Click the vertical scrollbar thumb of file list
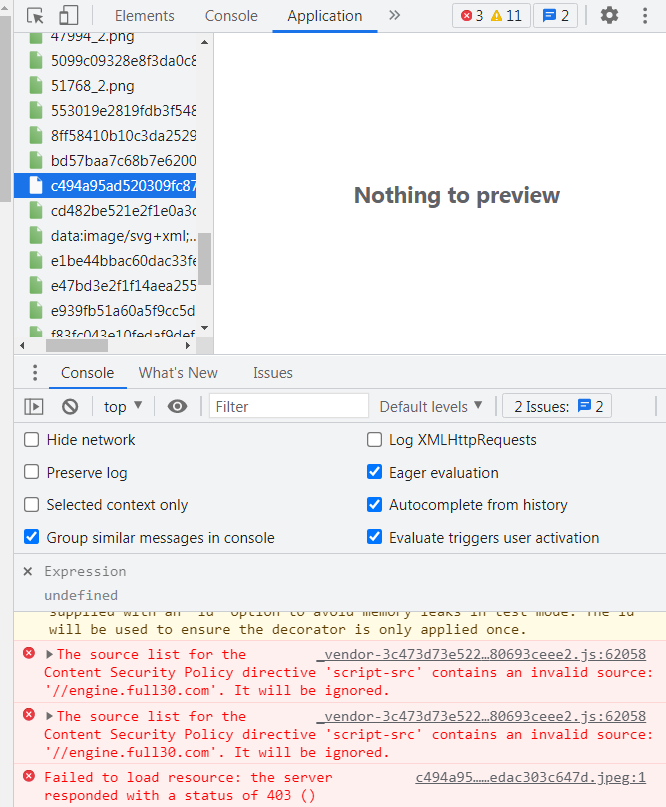 click(205, 258)
